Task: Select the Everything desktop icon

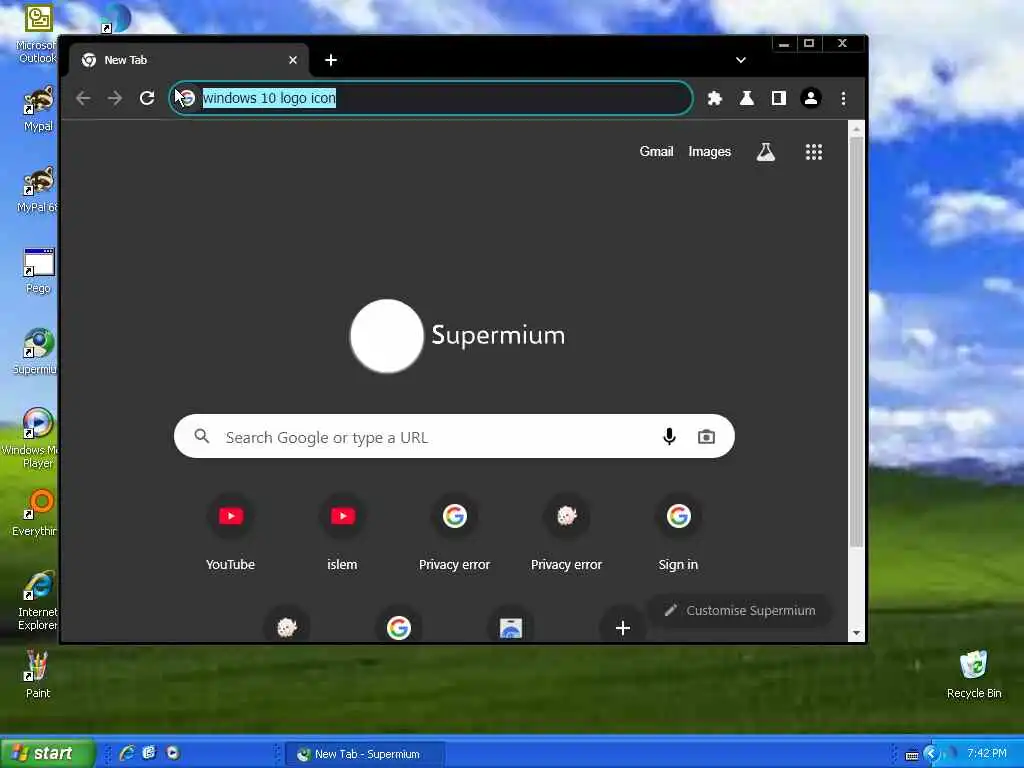Action: [x=35, y=513]
